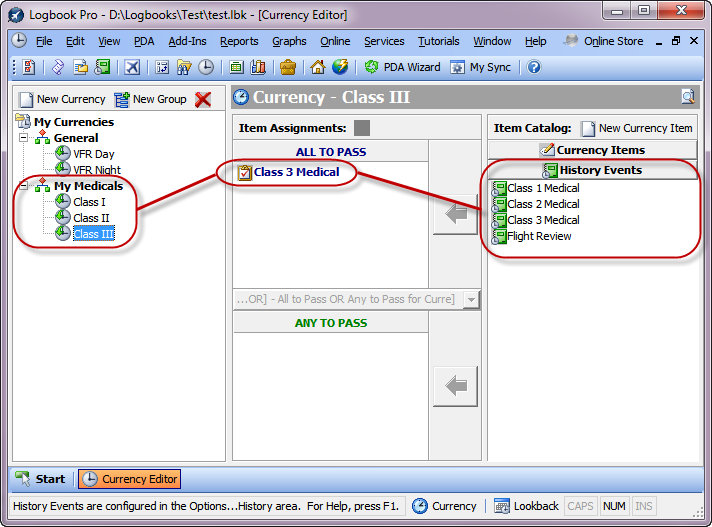Expand the History Events catalog section
Viewport: 712px width, 527px height.
(593, 170)
